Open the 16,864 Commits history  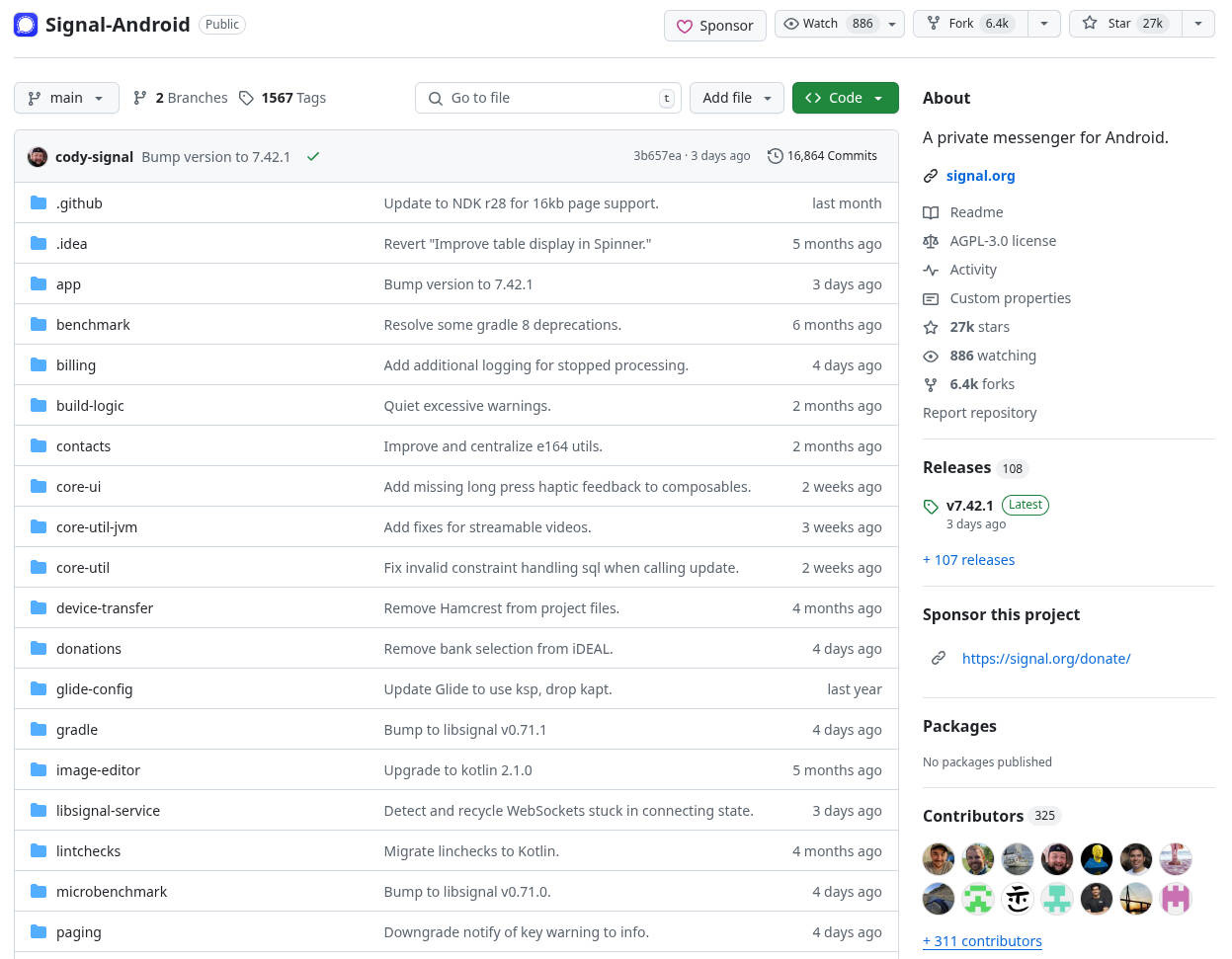tap(822, 156)
